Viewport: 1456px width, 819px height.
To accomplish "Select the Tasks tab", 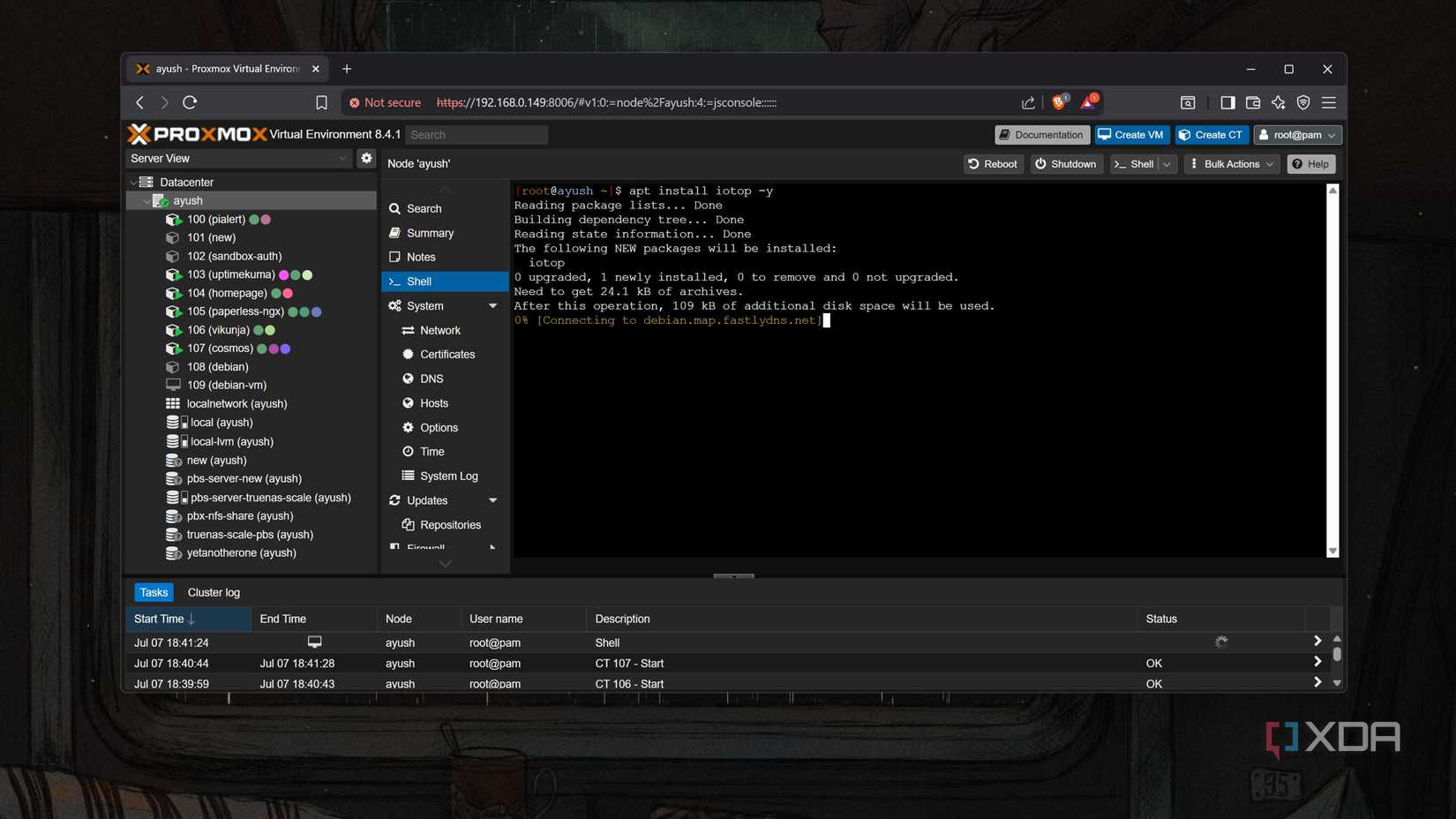I will tap(154, 592).
